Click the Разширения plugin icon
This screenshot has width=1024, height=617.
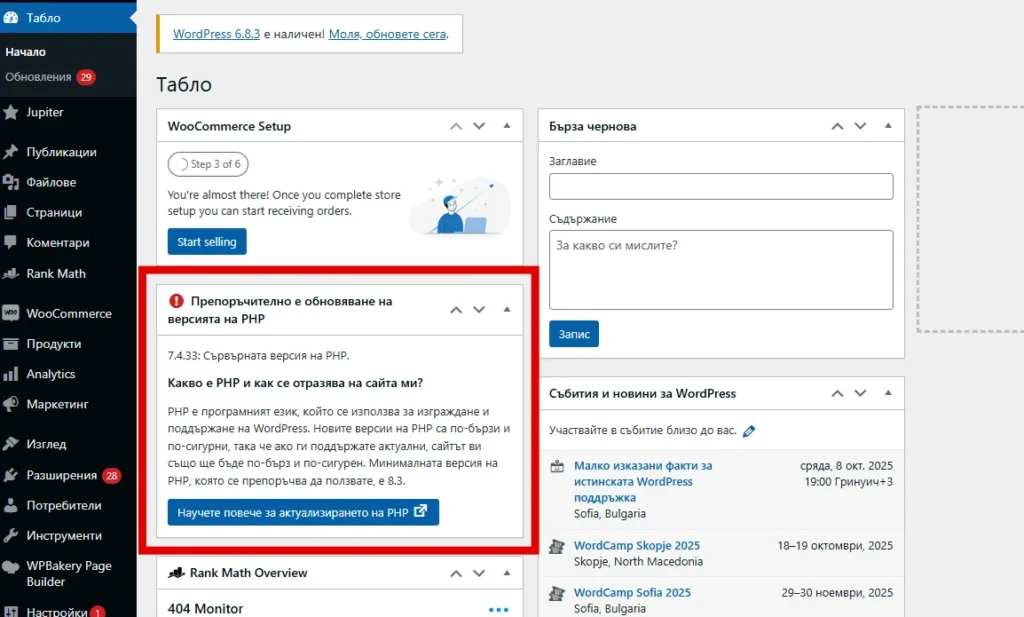pos(10,475)
